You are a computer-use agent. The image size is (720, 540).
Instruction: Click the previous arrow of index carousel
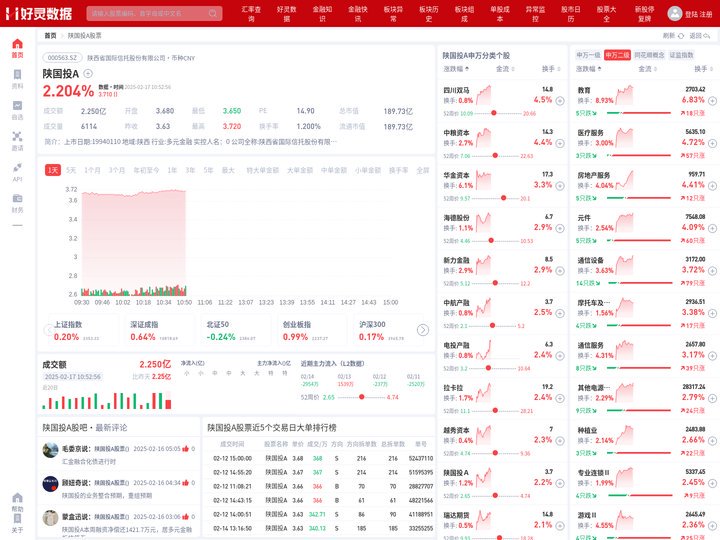[48, 330]
